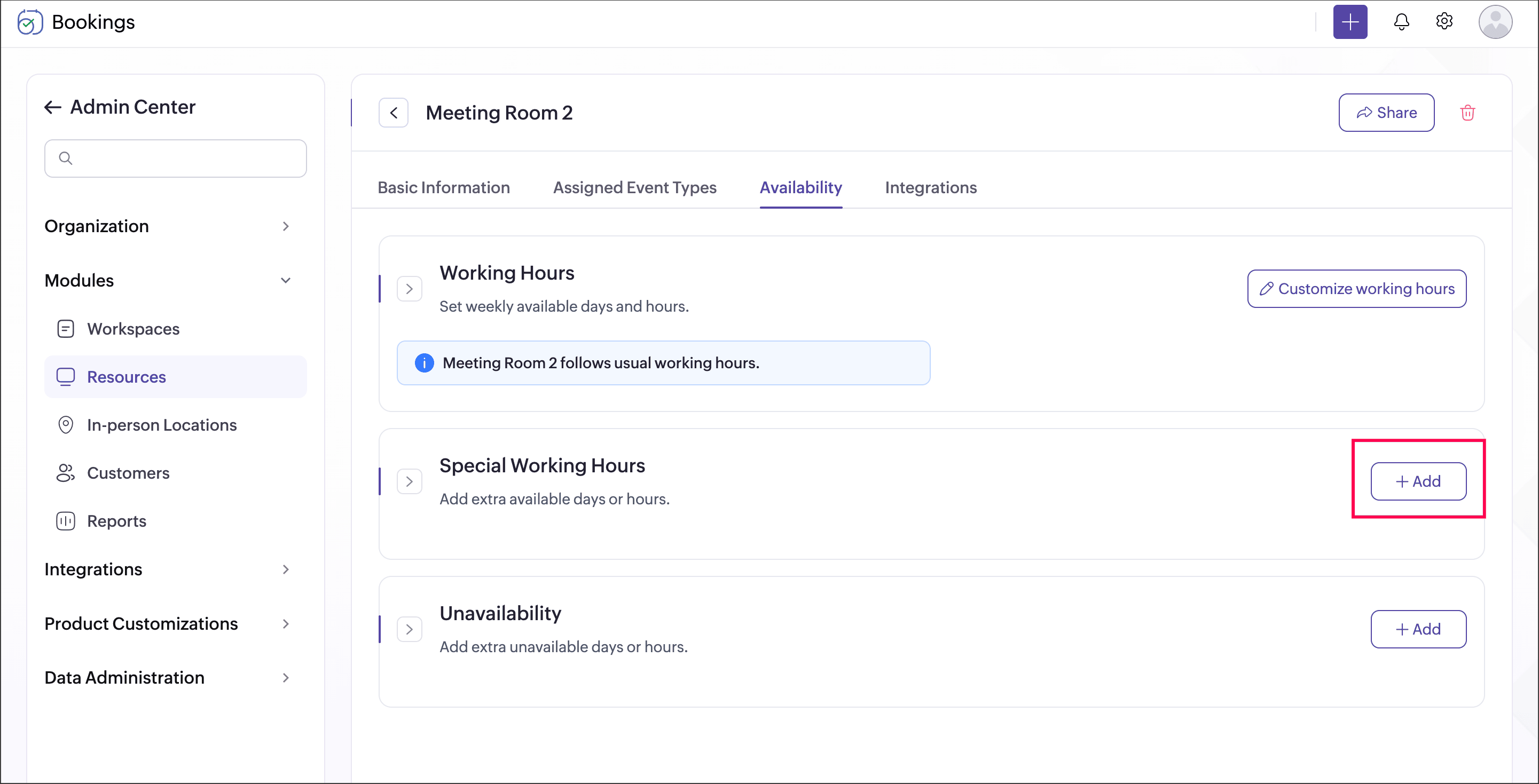Open In-person Locations module
The width and height of the screenshot is (1539, 784).
click(x=175, y=425)
